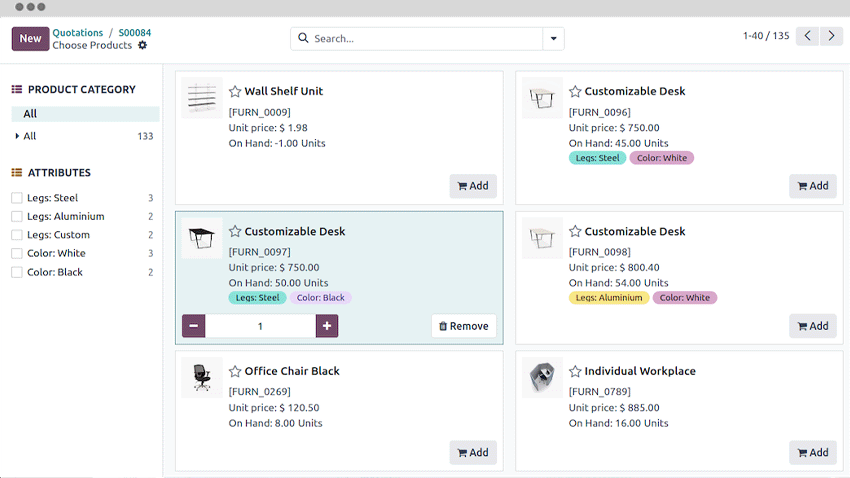Increase quantity with plus button

pyautogui.click(x=327, y=326)
